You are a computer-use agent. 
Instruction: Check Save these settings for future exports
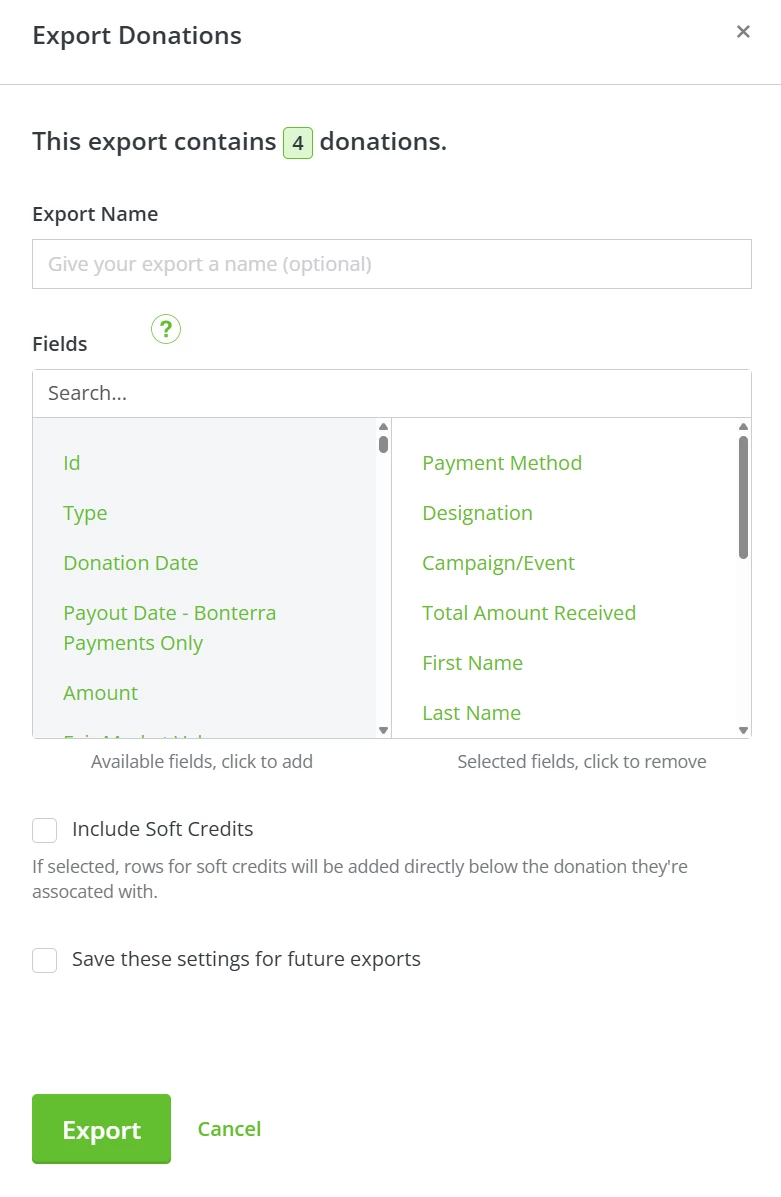pyautogui.click(x=45, y=960)
